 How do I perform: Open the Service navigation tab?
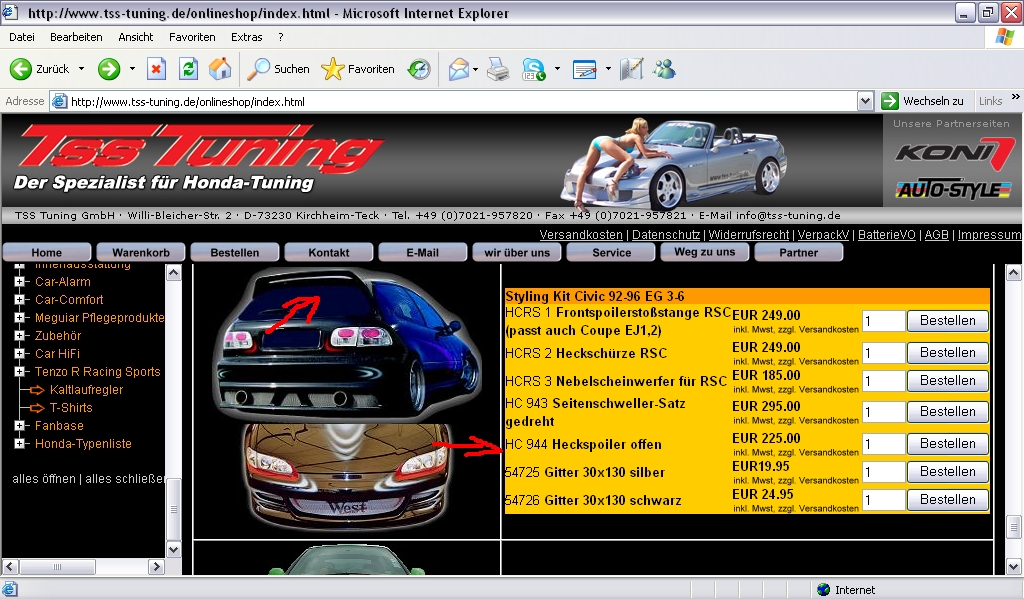pyautogui.click(x=611, y=253)
